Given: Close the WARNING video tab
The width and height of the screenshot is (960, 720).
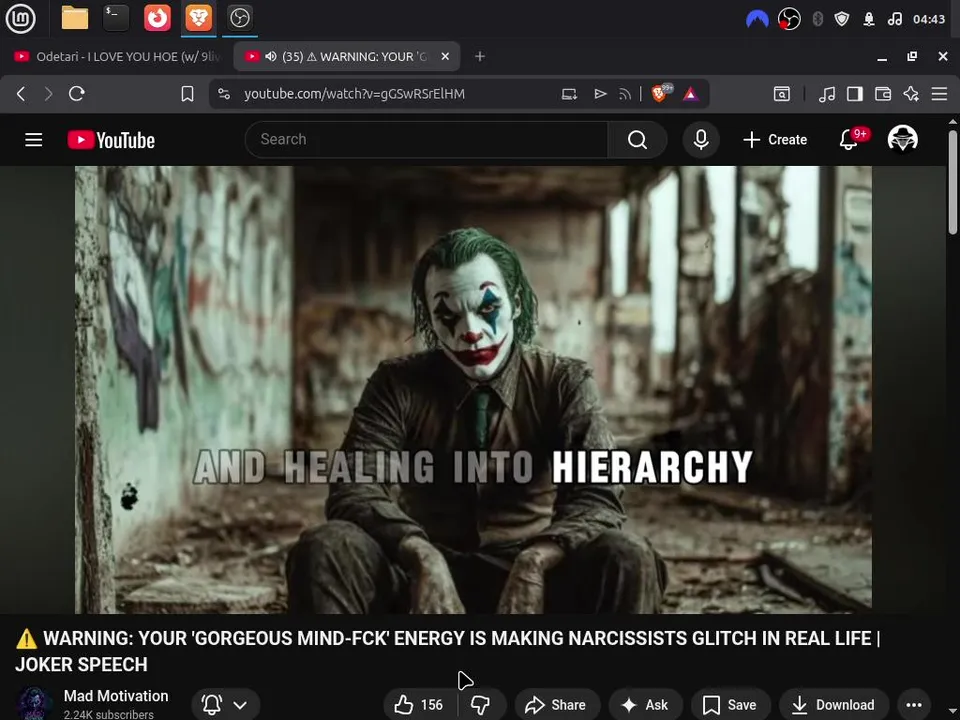Looking at the screenshot, I should (x=445, y=56).
